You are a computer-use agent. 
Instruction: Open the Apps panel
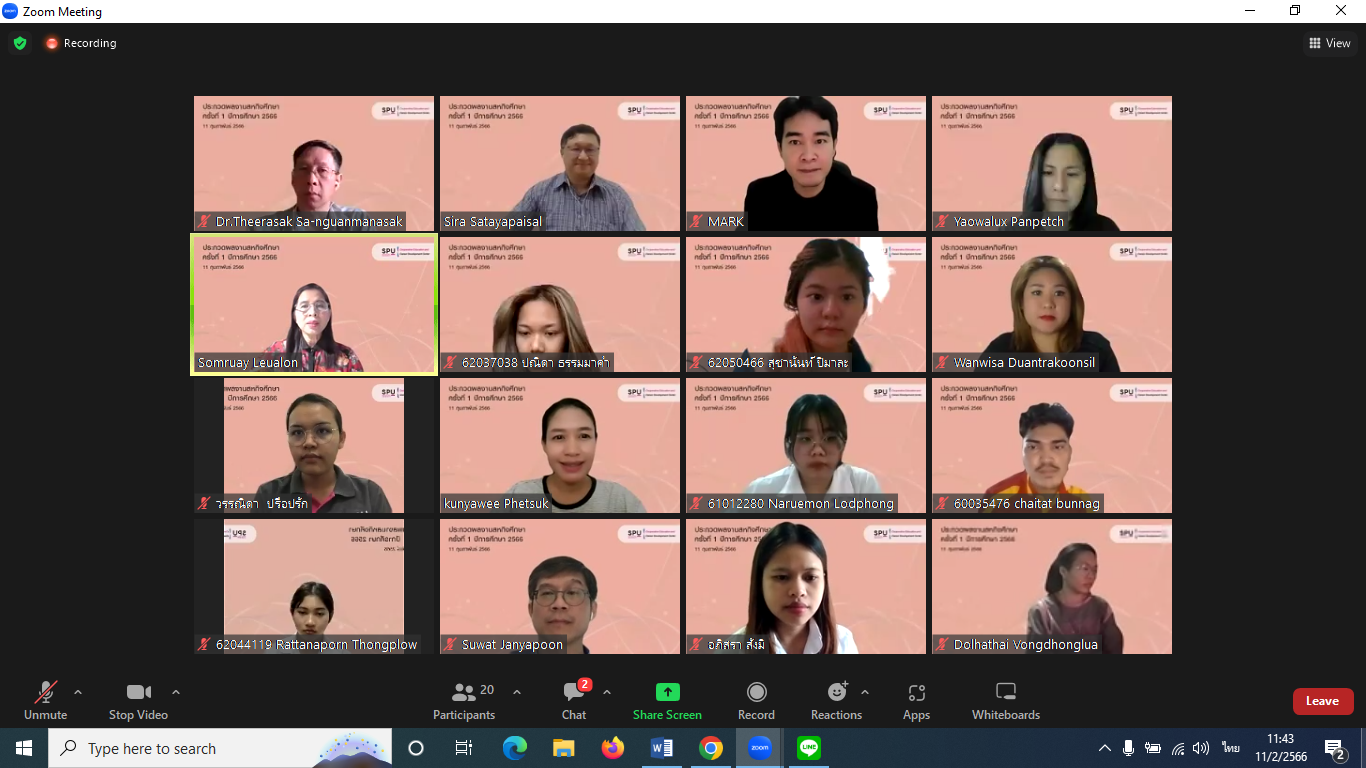pos(916,700)
